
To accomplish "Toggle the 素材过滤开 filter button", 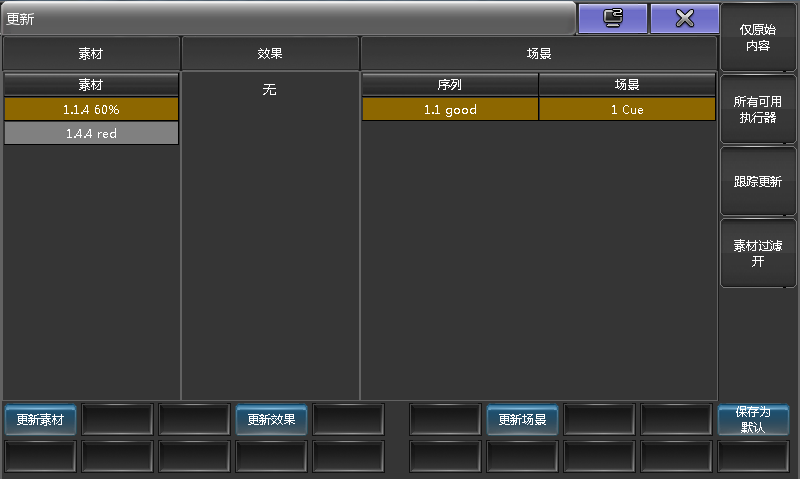I will [758, 254].
